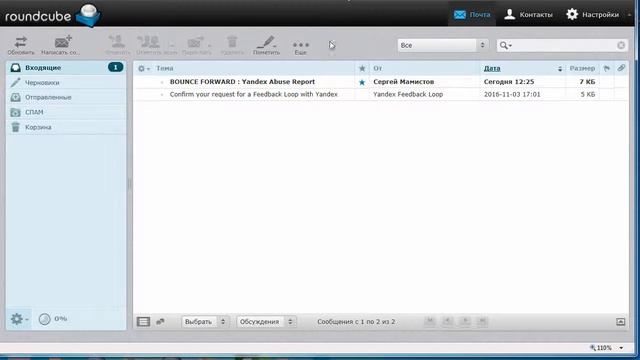
Task: Open folder actions gear menu
Action: [x=18, y=319]
